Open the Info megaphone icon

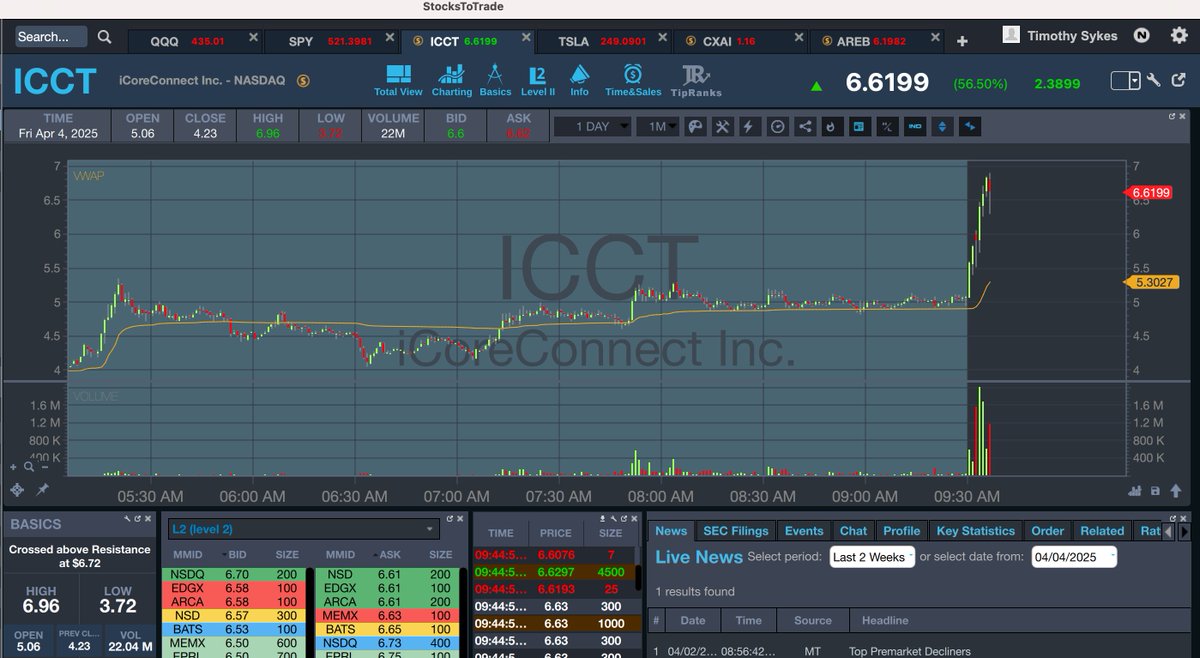[579, 80]
